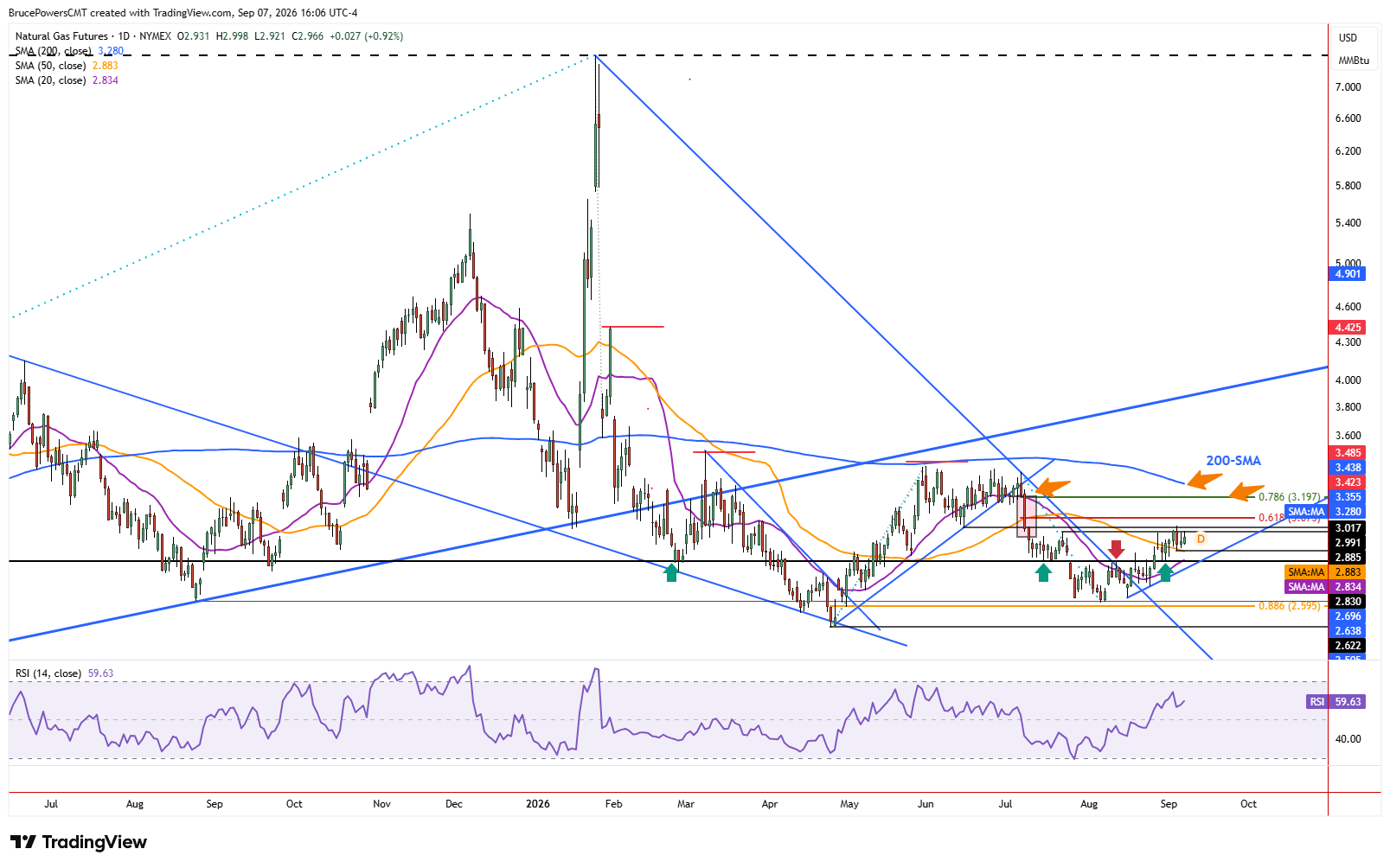
Task: Click the blue 3.355 price label
Action: point(1348,497)
